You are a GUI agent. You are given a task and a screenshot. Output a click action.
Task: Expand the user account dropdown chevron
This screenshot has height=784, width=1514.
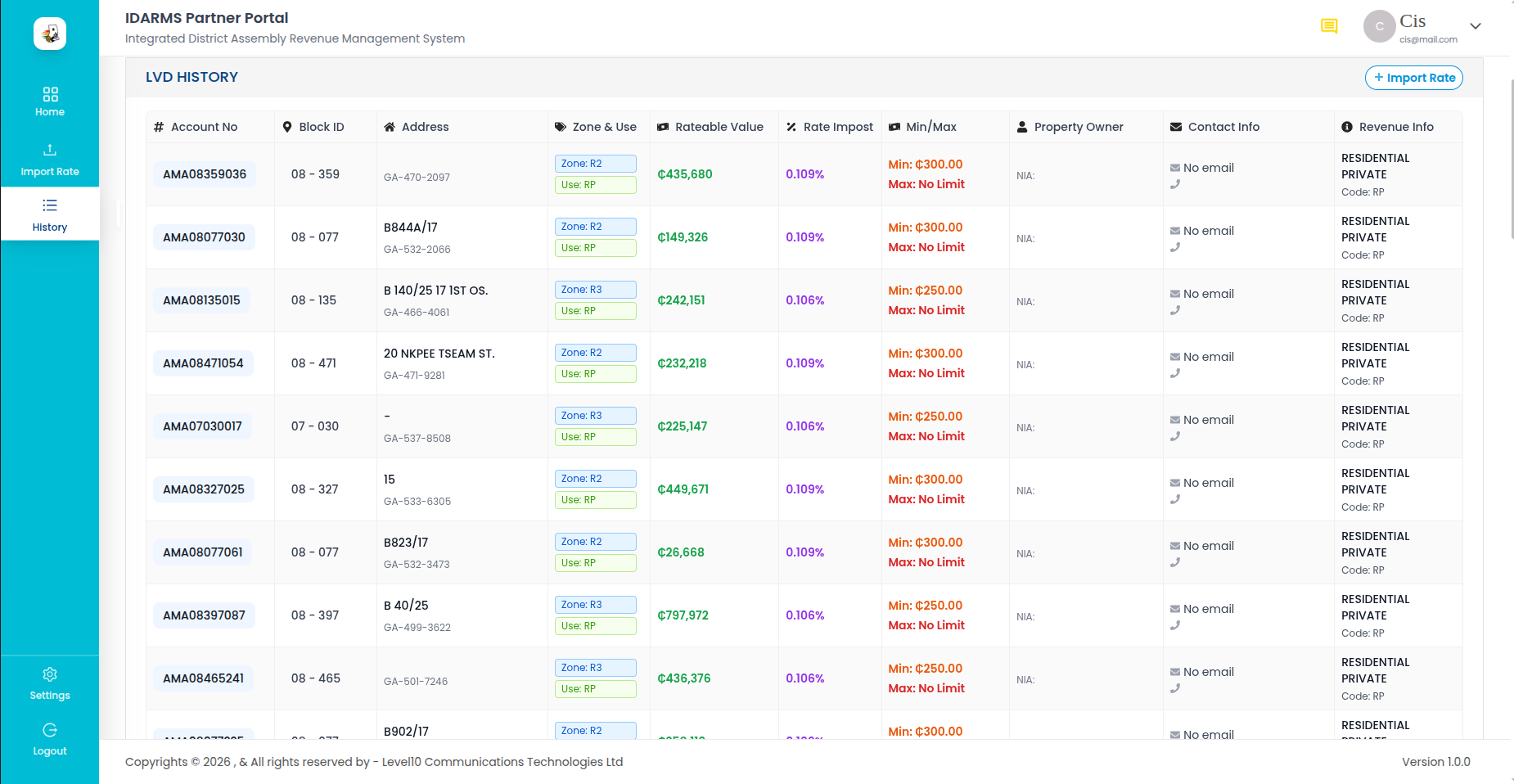click(x=1476, y=26)
